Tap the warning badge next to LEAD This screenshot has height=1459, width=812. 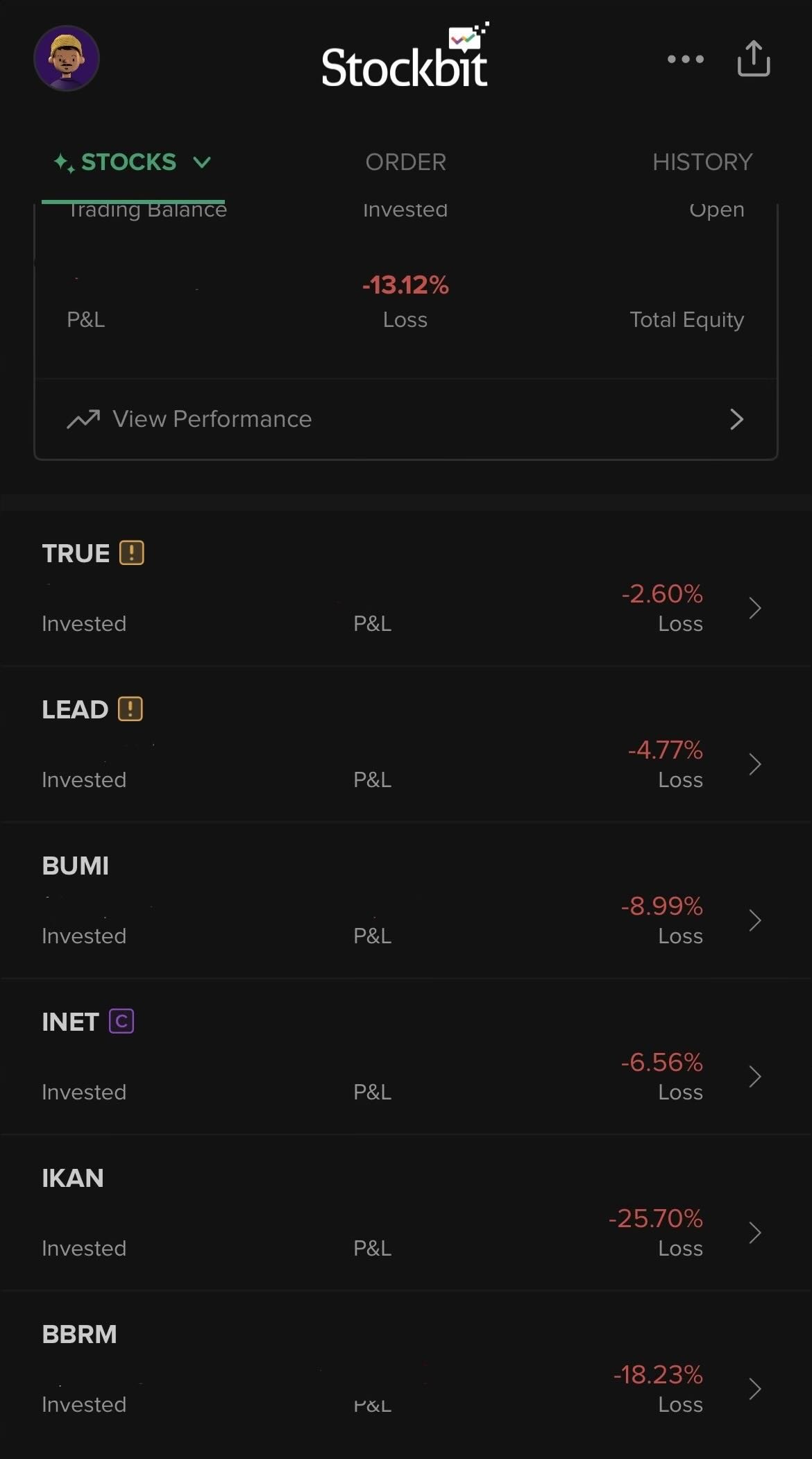[x=130, y=709]
